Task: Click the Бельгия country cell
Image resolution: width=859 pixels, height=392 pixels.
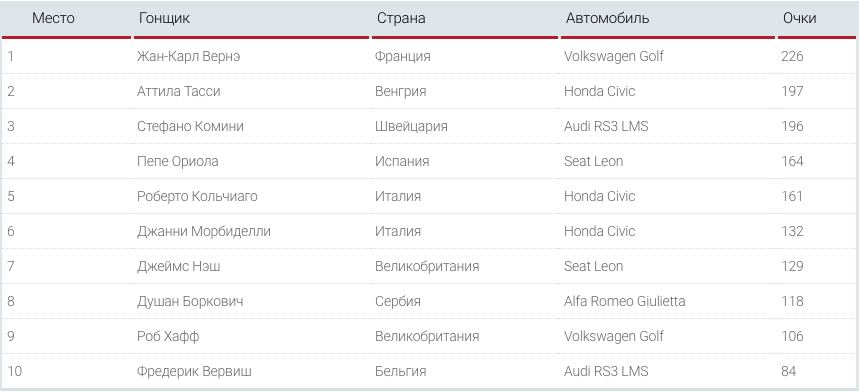Action: pos(400,372)
